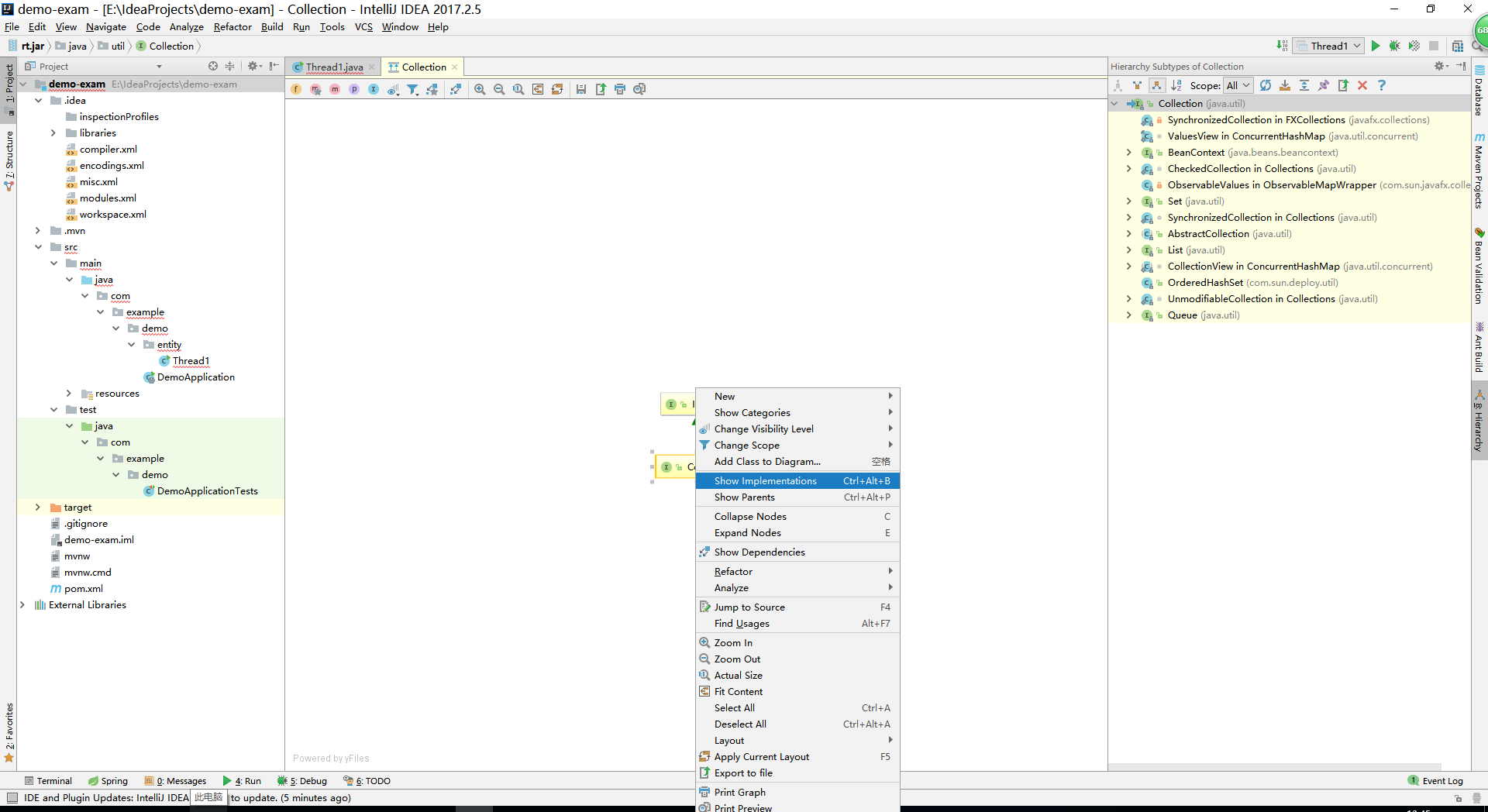1488x812 pixels.
Task: Open the diagram scope filter funnel
Action: 412,89
